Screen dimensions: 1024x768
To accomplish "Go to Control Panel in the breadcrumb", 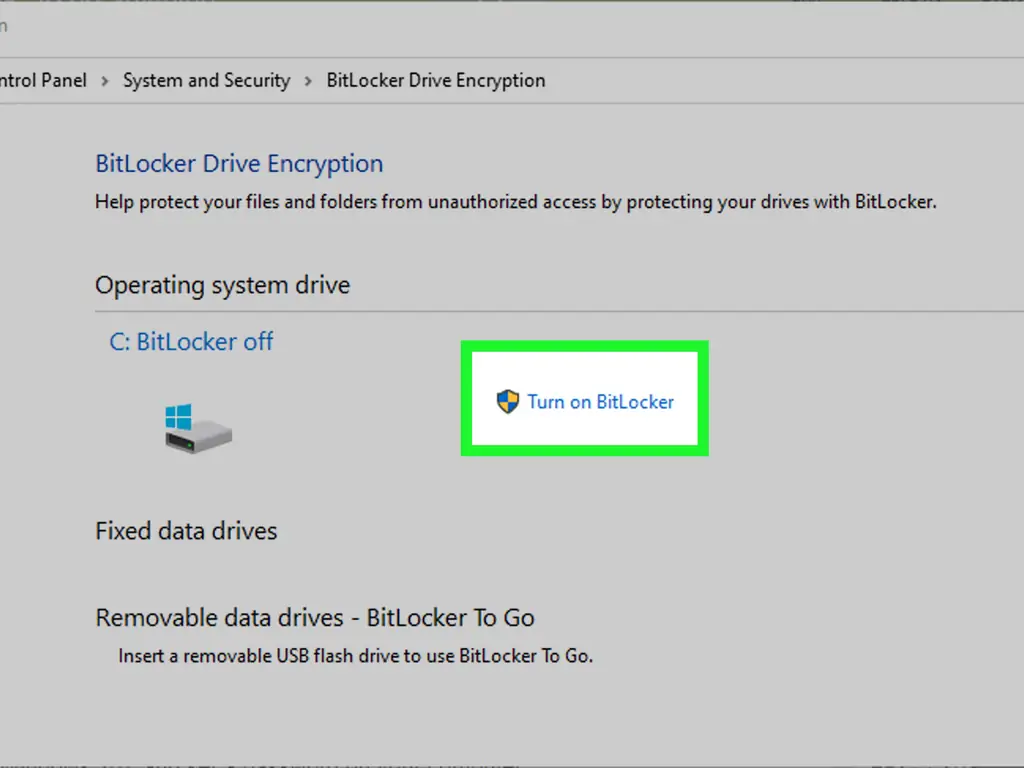I will pyautogui.click(x=43, y=81).
